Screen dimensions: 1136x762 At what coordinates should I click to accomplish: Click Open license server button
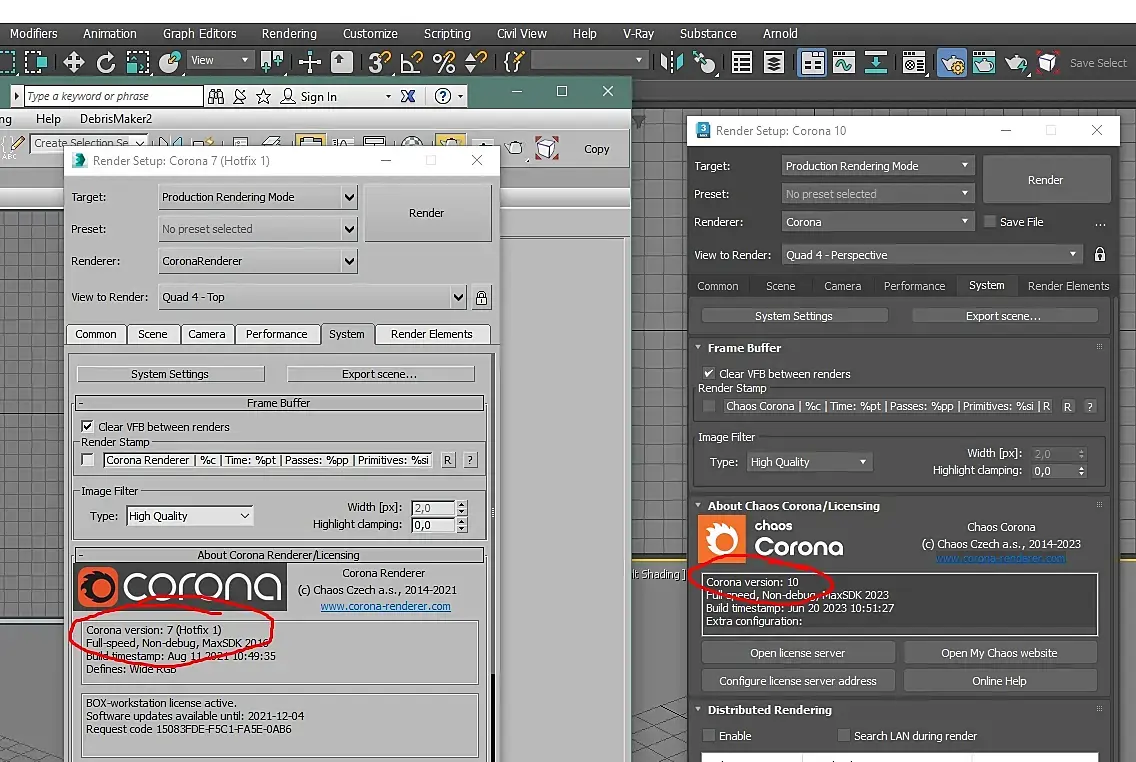[798, 653]
